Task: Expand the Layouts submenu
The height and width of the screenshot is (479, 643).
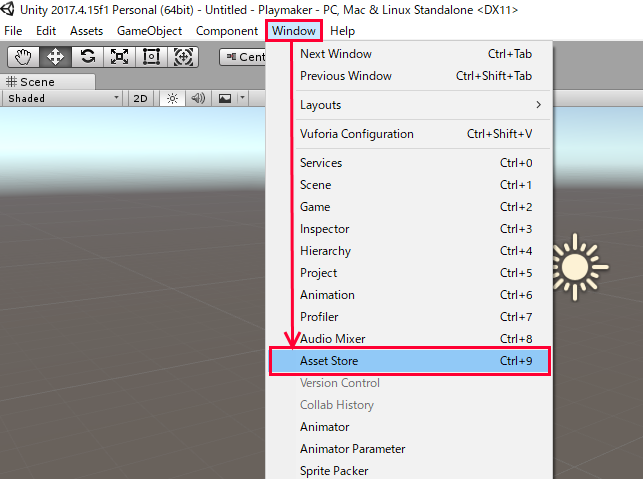Action: [x=410, y=105]
